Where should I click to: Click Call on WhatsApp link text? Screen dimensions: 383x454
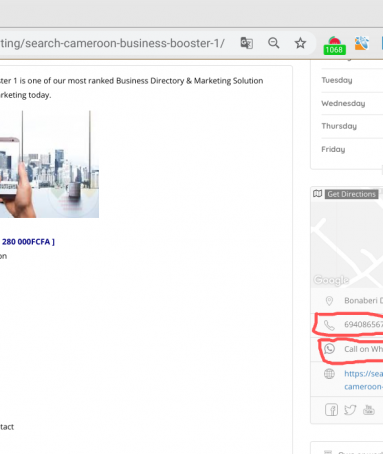point(363,349)
